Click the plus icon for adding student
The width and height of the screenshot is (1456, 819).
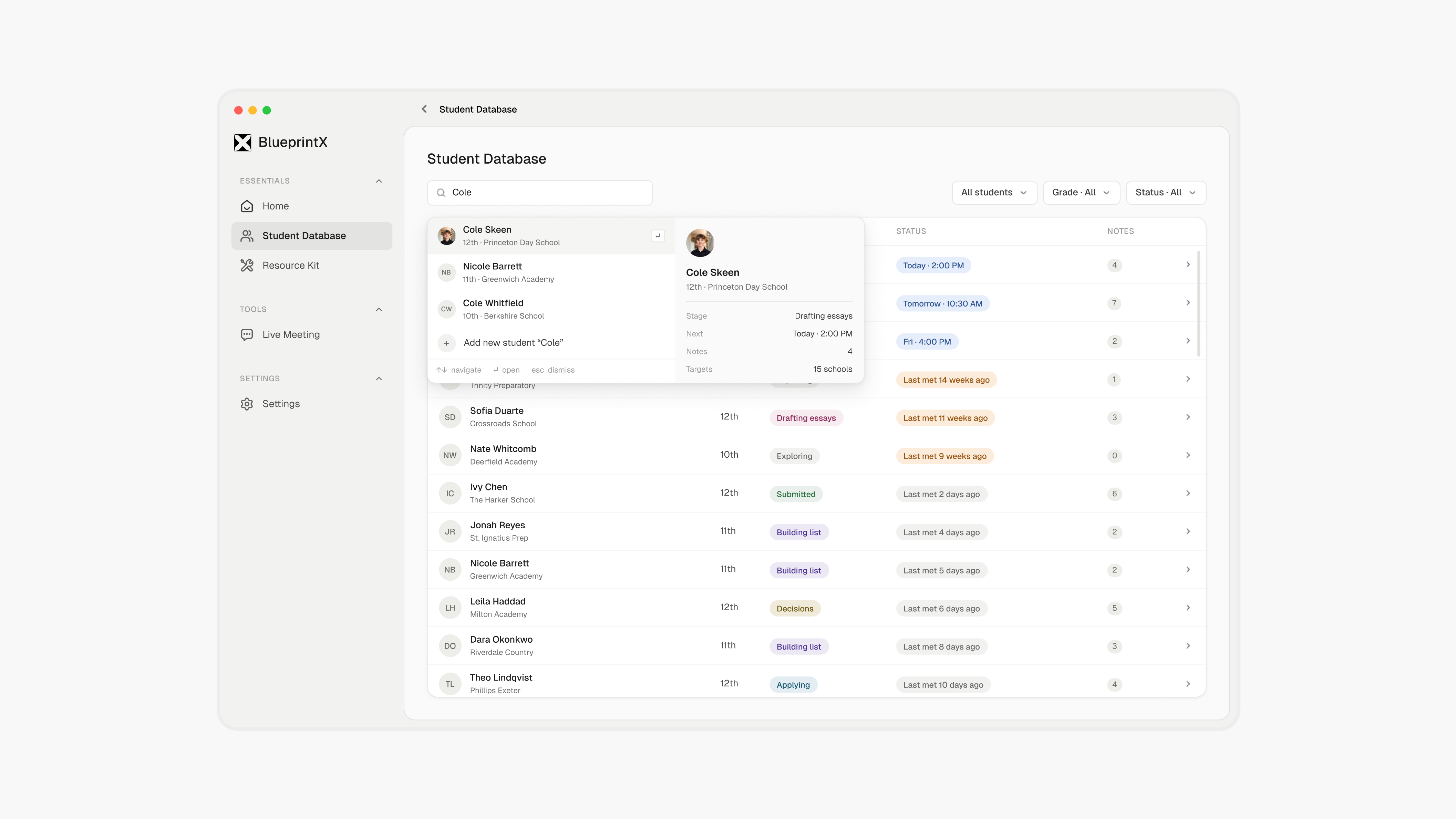[x=446, y=343]
